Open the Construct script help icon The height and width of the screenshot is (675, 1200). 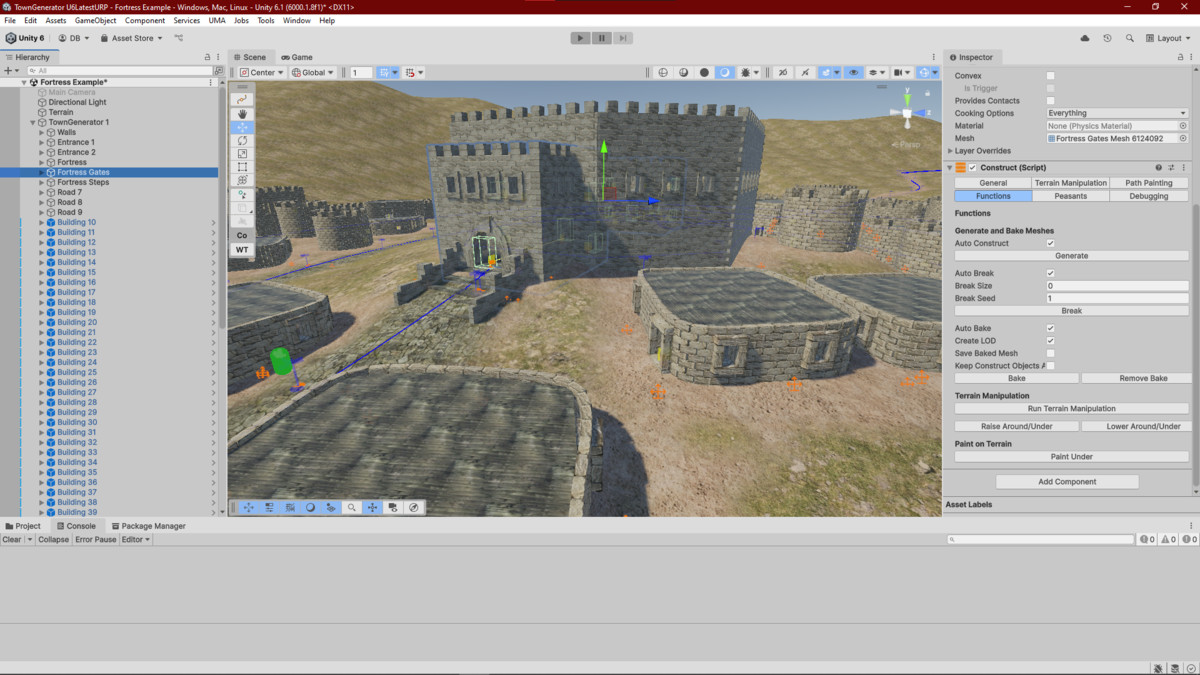tap(1159, 168)
